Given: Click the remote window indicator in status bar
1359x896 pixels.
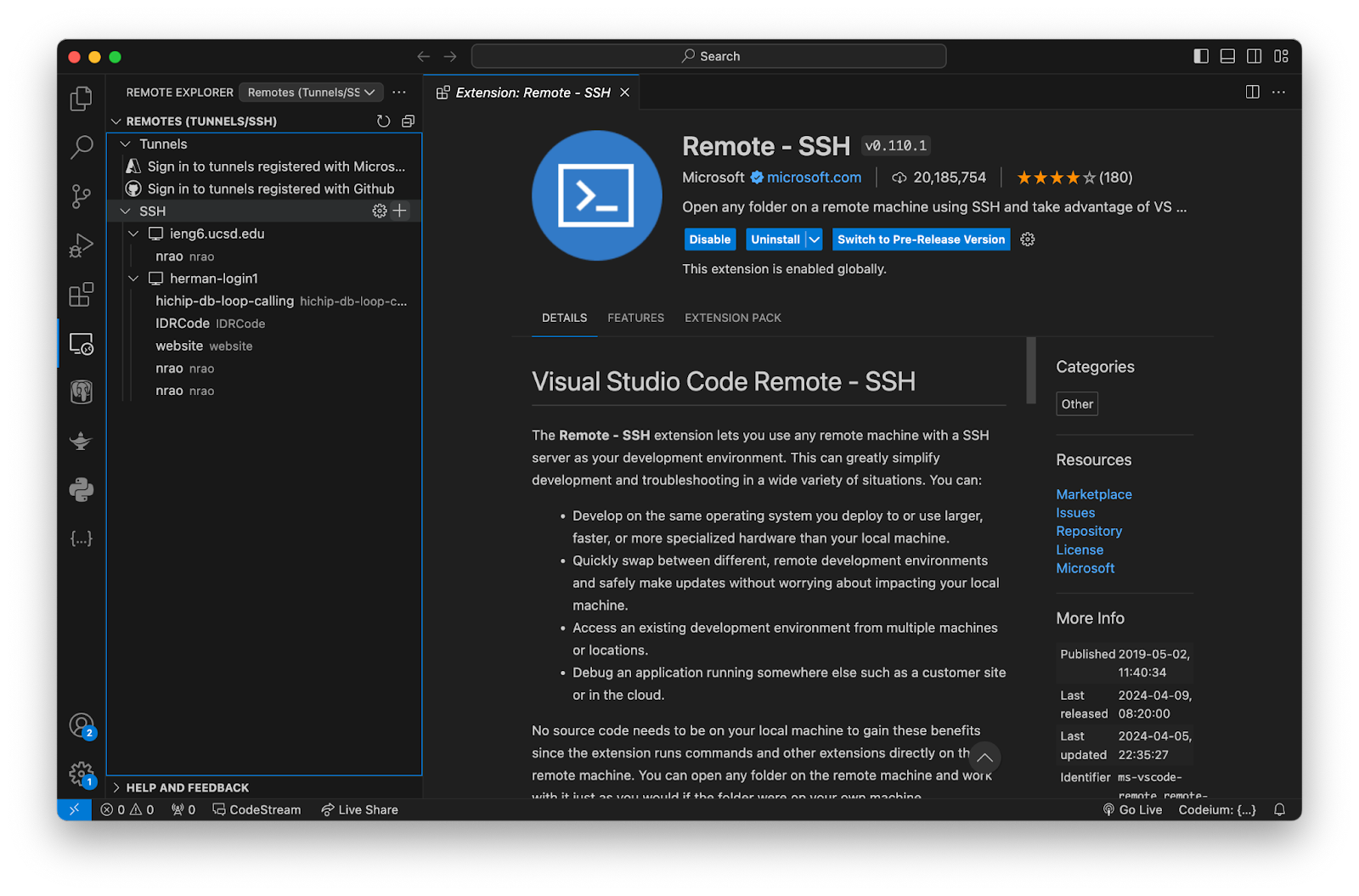Looking at the screenshot, I should pyautogui.click(x=75, y=809).
